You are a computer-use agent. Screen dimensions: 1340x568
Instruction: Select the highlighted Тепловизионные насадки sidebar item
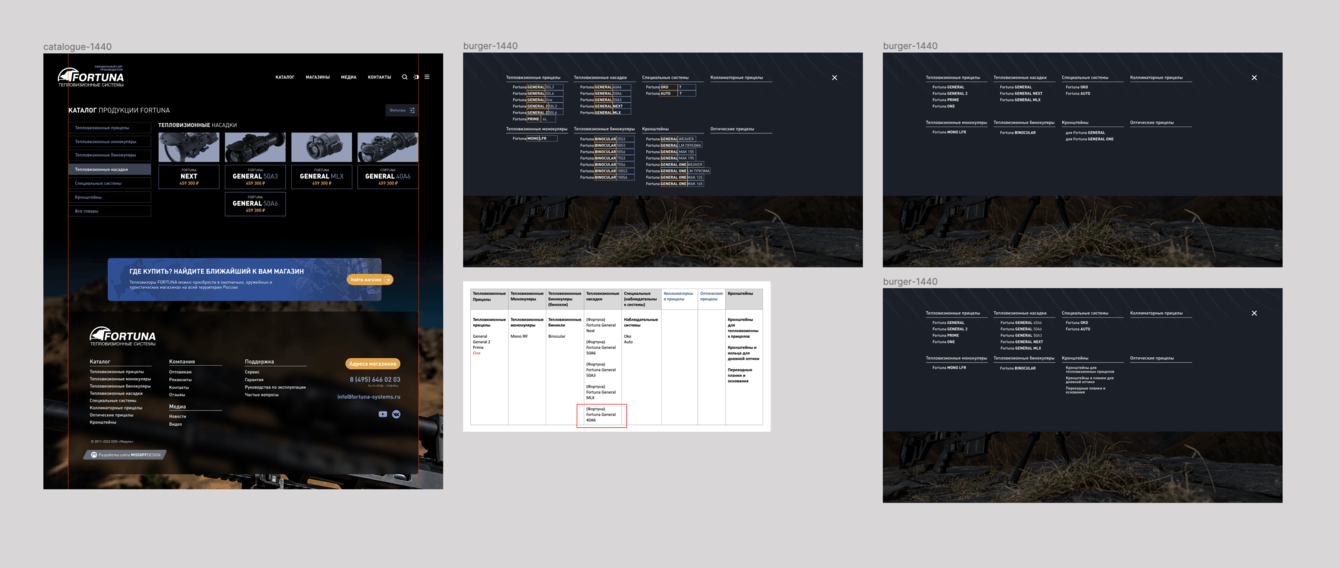point(110,170)
